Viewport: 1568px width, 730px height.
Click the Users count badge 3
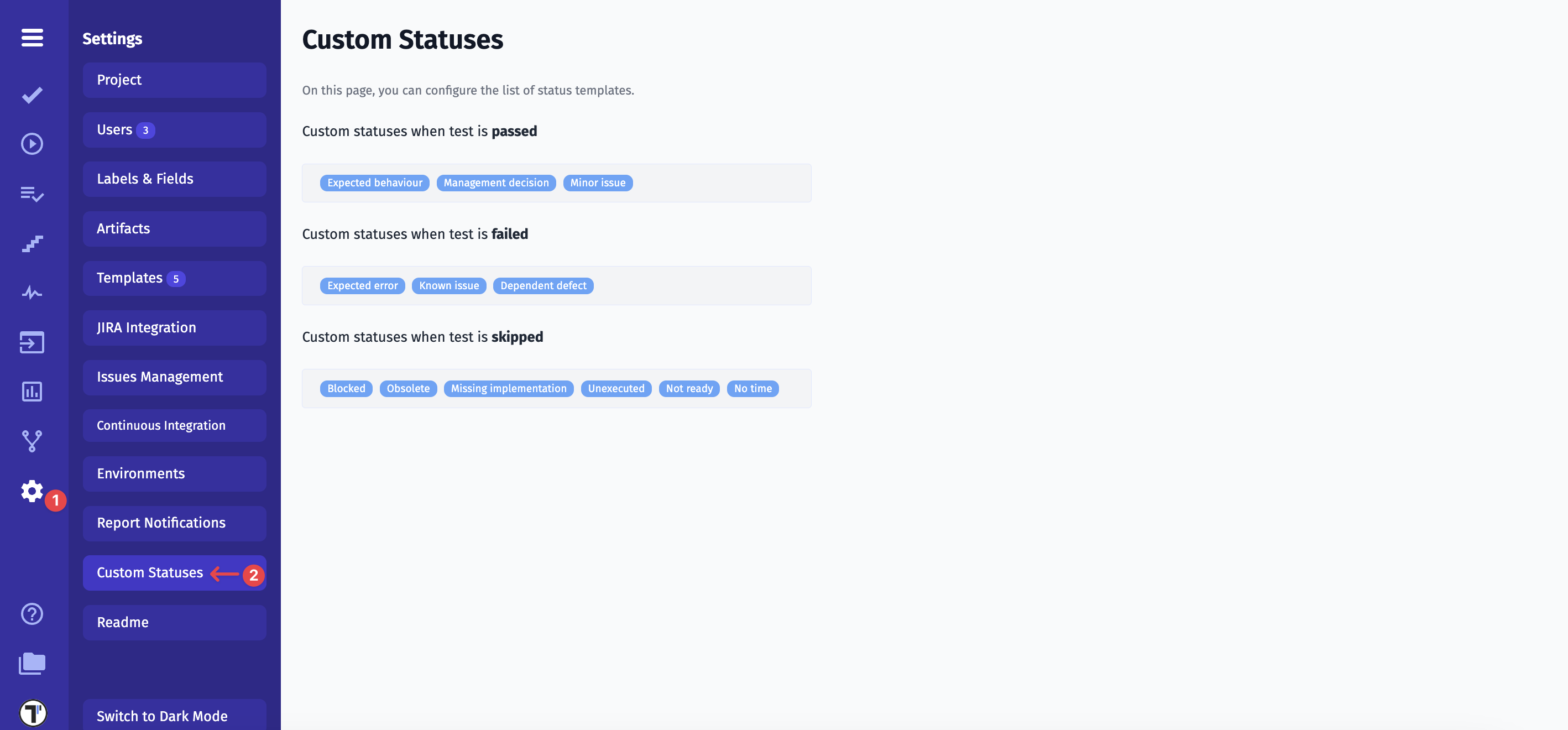[x=145, y=131]
